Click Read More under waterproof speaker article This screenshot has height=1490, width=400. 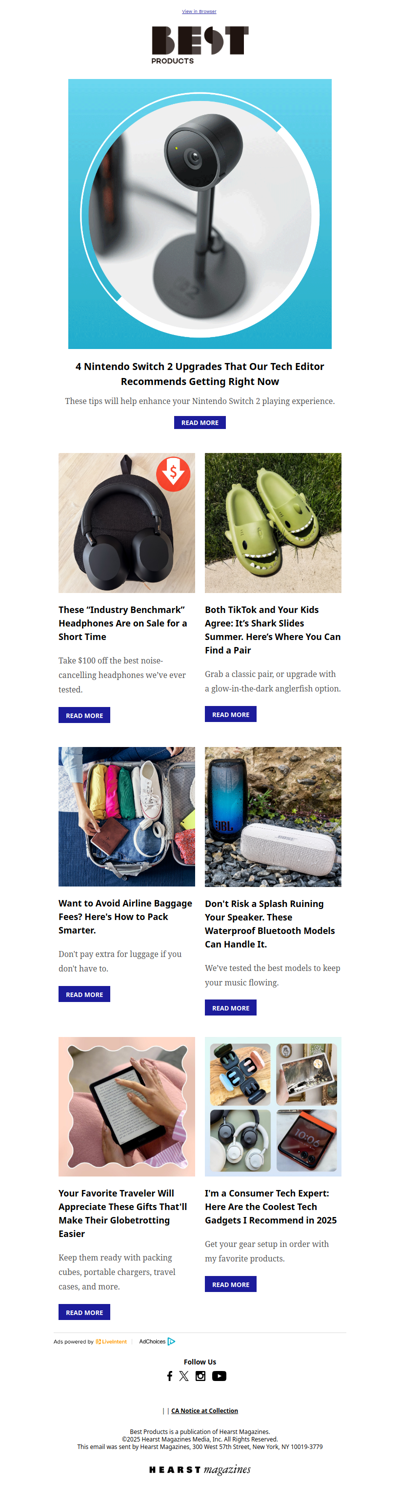click(231, 1008)
